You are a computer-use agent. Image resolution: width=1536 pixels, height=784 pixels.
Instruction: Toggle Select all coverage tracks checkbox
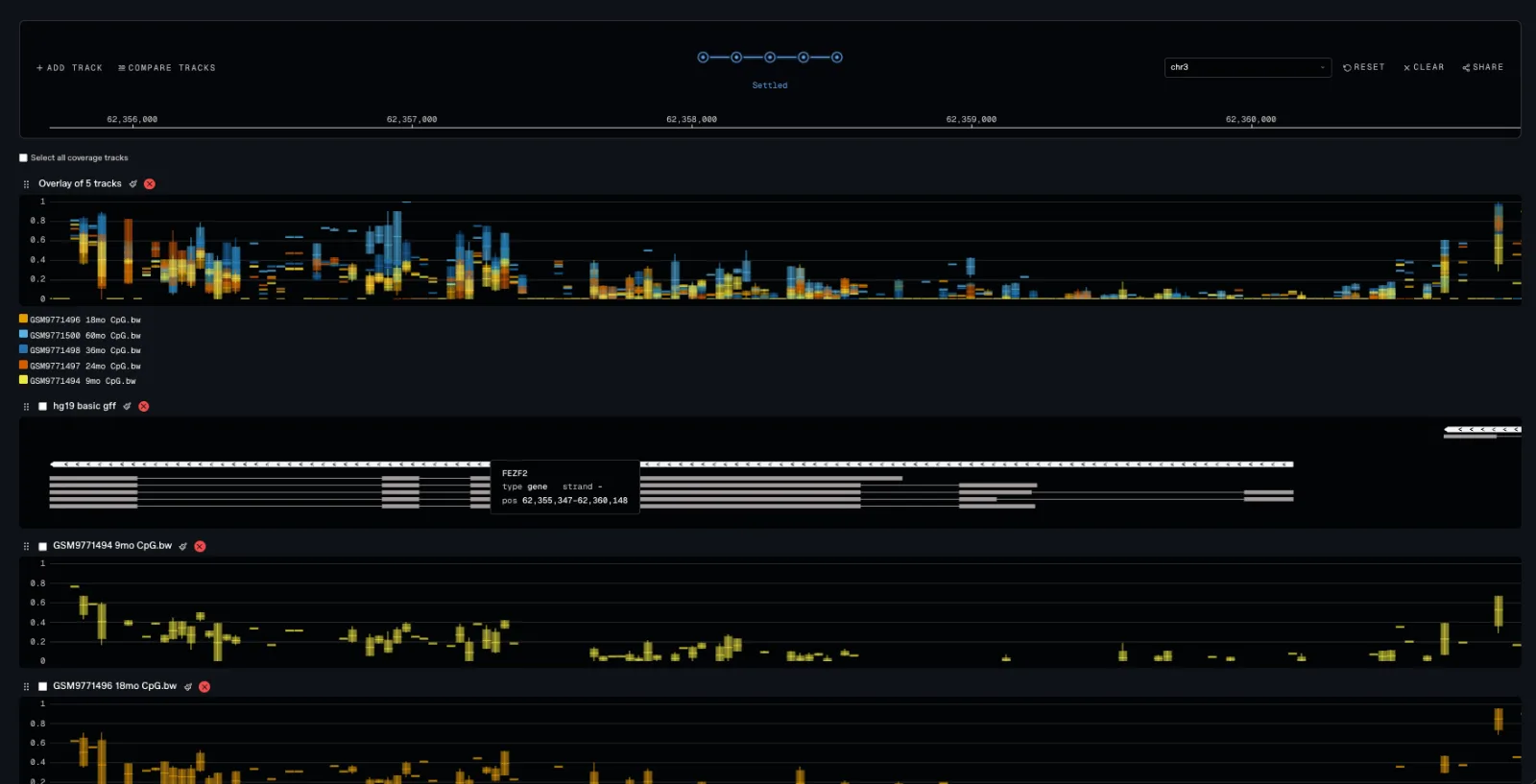tap(23, 158)
